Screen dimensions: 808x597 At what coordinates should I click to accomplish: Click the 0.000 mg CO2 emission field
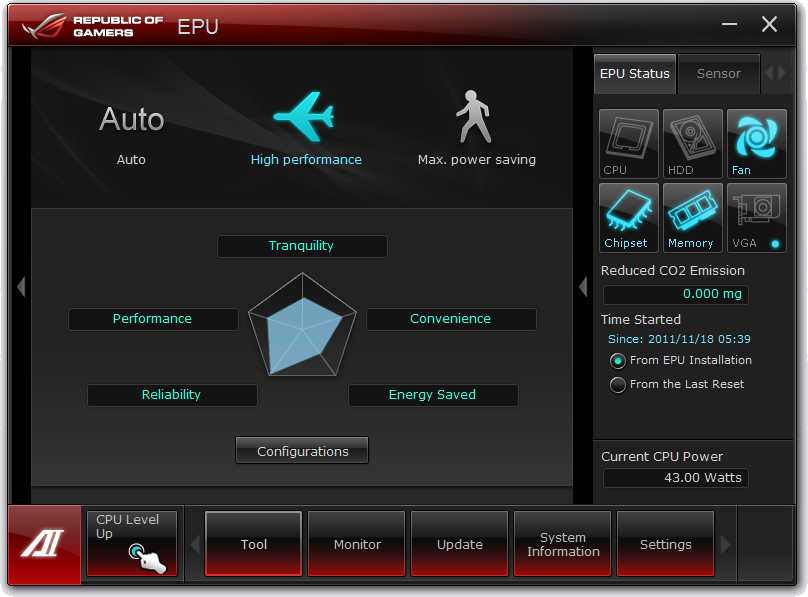676,295
